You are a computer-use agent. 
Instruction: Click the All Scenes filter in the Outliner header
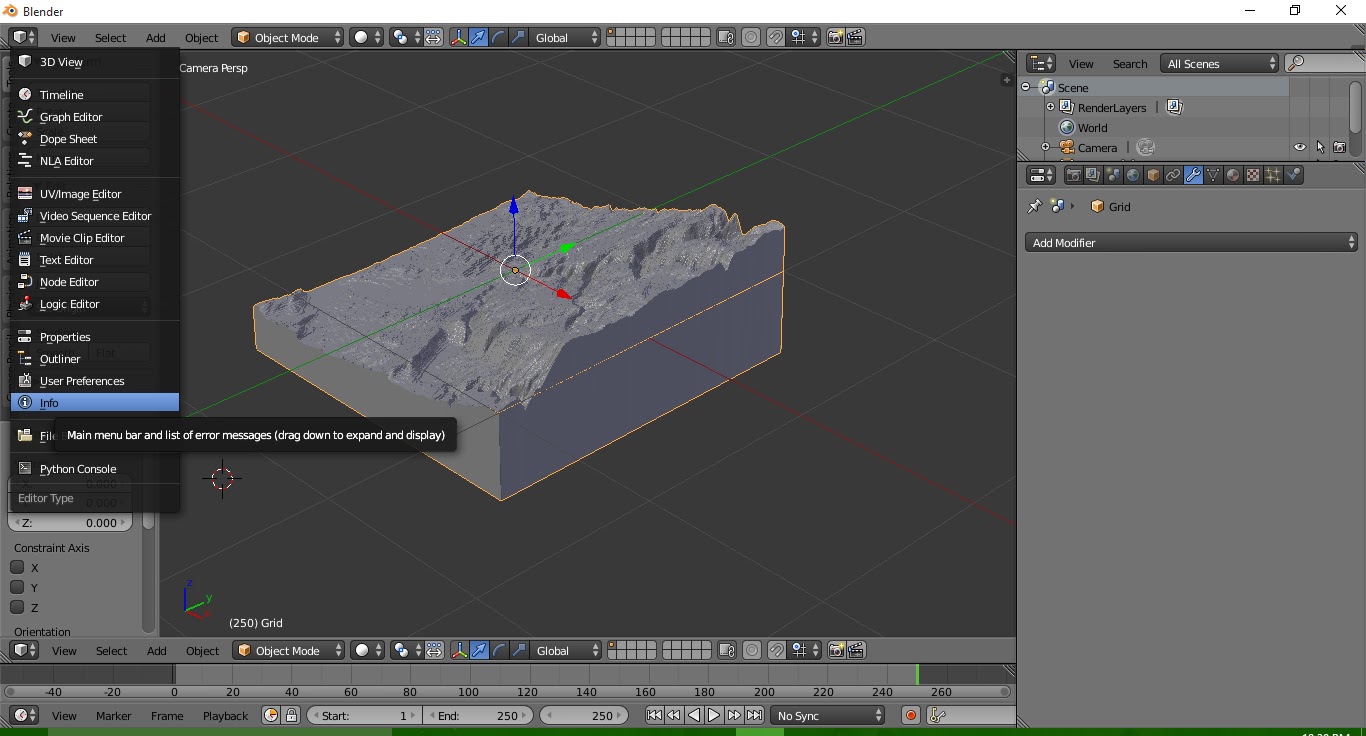1218,63
